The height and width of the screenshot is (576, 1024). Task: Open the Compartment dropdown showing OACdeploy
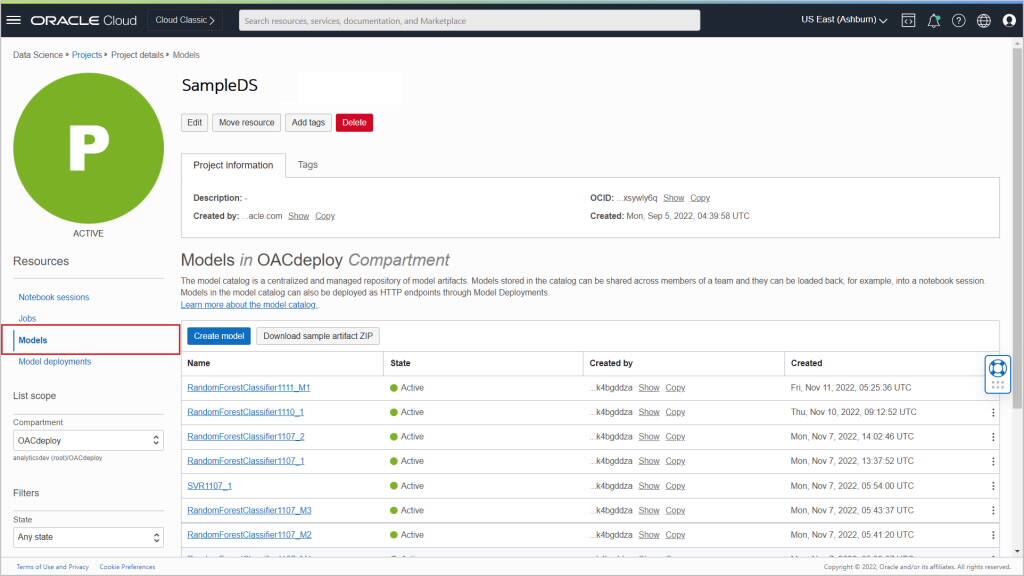pyautogui.click(x=88, y=440)
